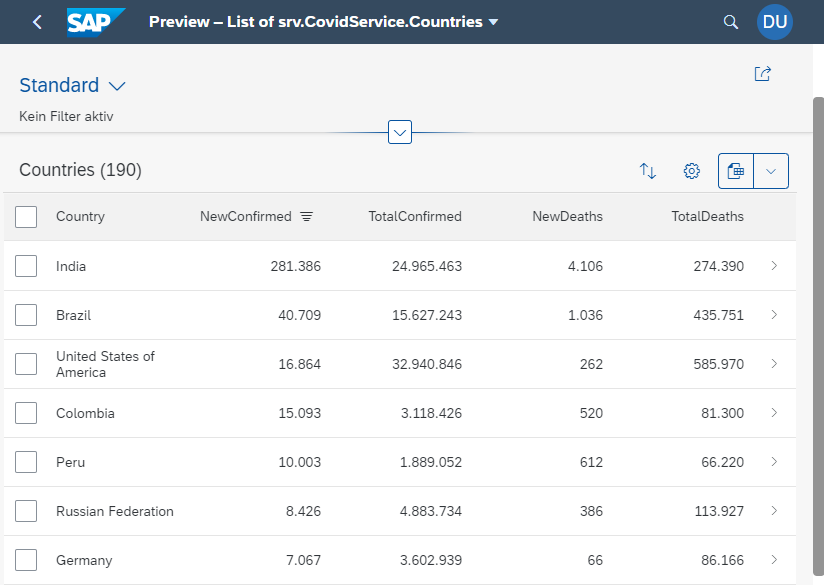Click the TotalDeaths column header
Image resolution: width=824 pixels, height=585 pixels.
pos(707,217)
